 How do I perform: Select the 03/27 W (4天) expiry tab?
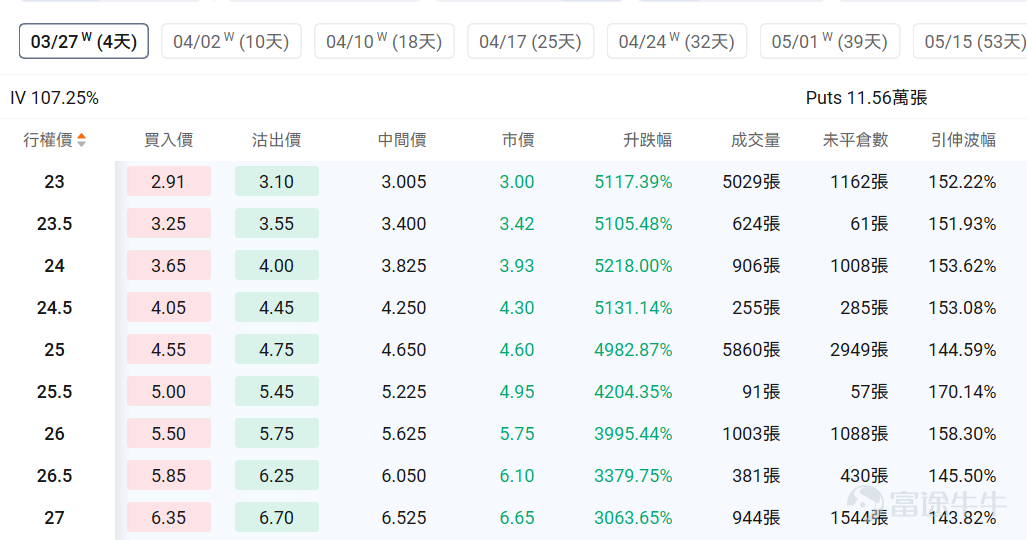pyautogui.click(x=84, y=41)
